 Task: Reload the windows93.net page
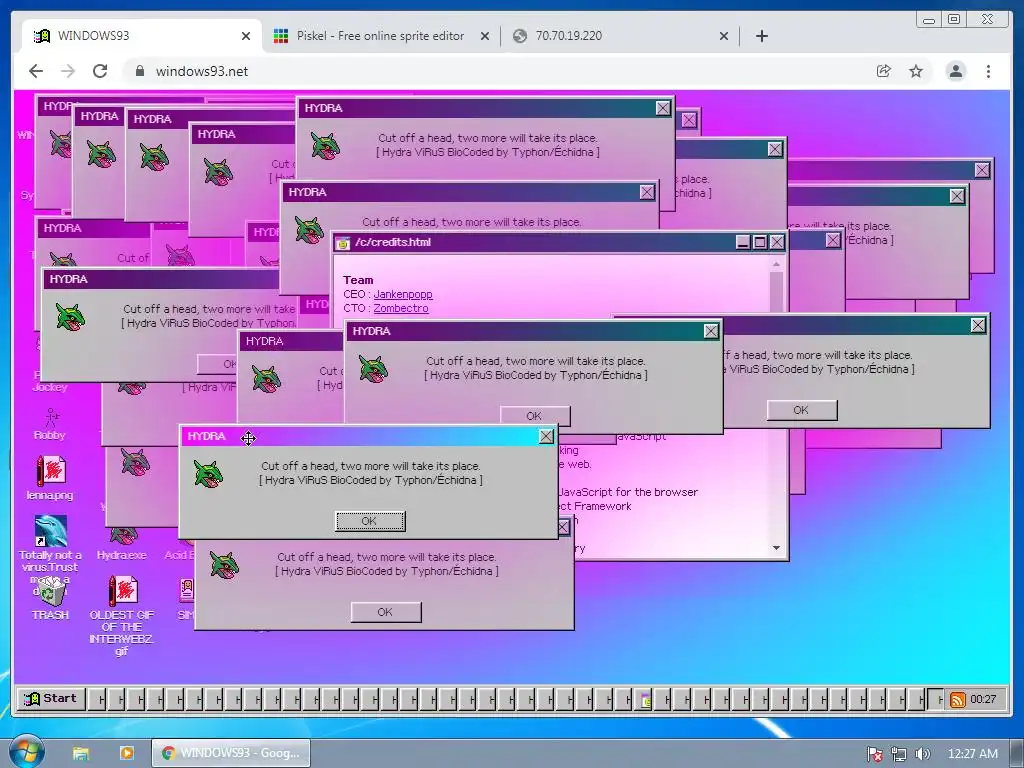coord(100,71)
